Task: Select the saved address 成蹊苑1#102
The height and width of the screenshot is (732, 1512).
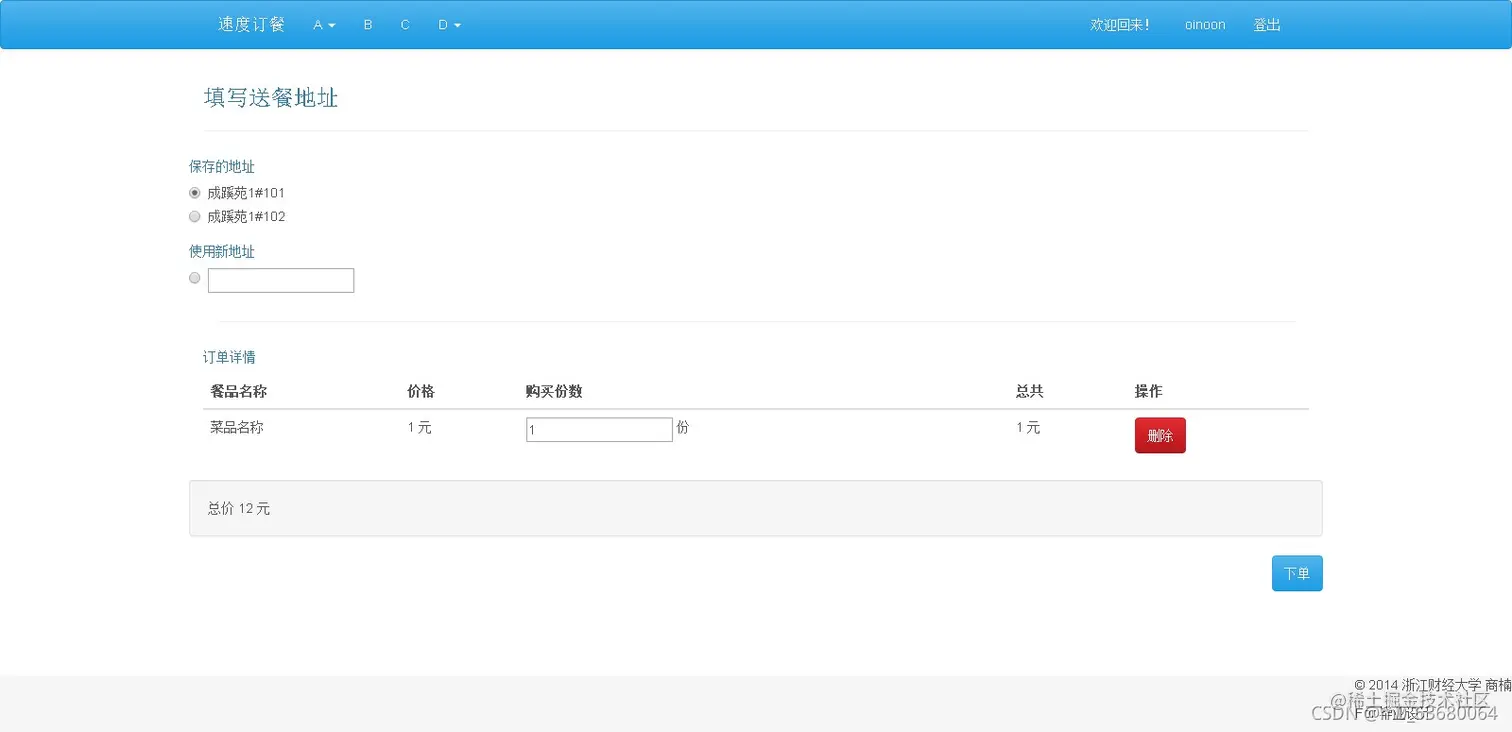Action: pyautogui.click(x=195, y=217)
